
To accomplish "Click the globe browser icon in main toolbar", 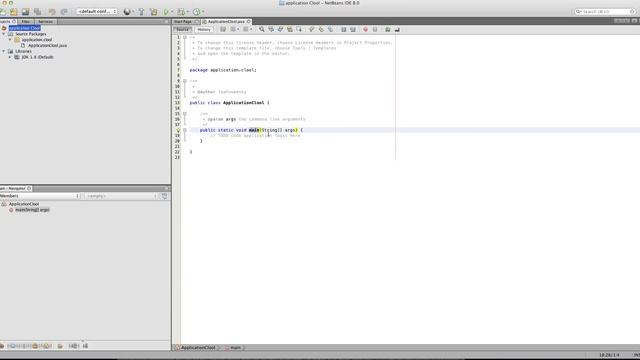I will pos(127,12).
